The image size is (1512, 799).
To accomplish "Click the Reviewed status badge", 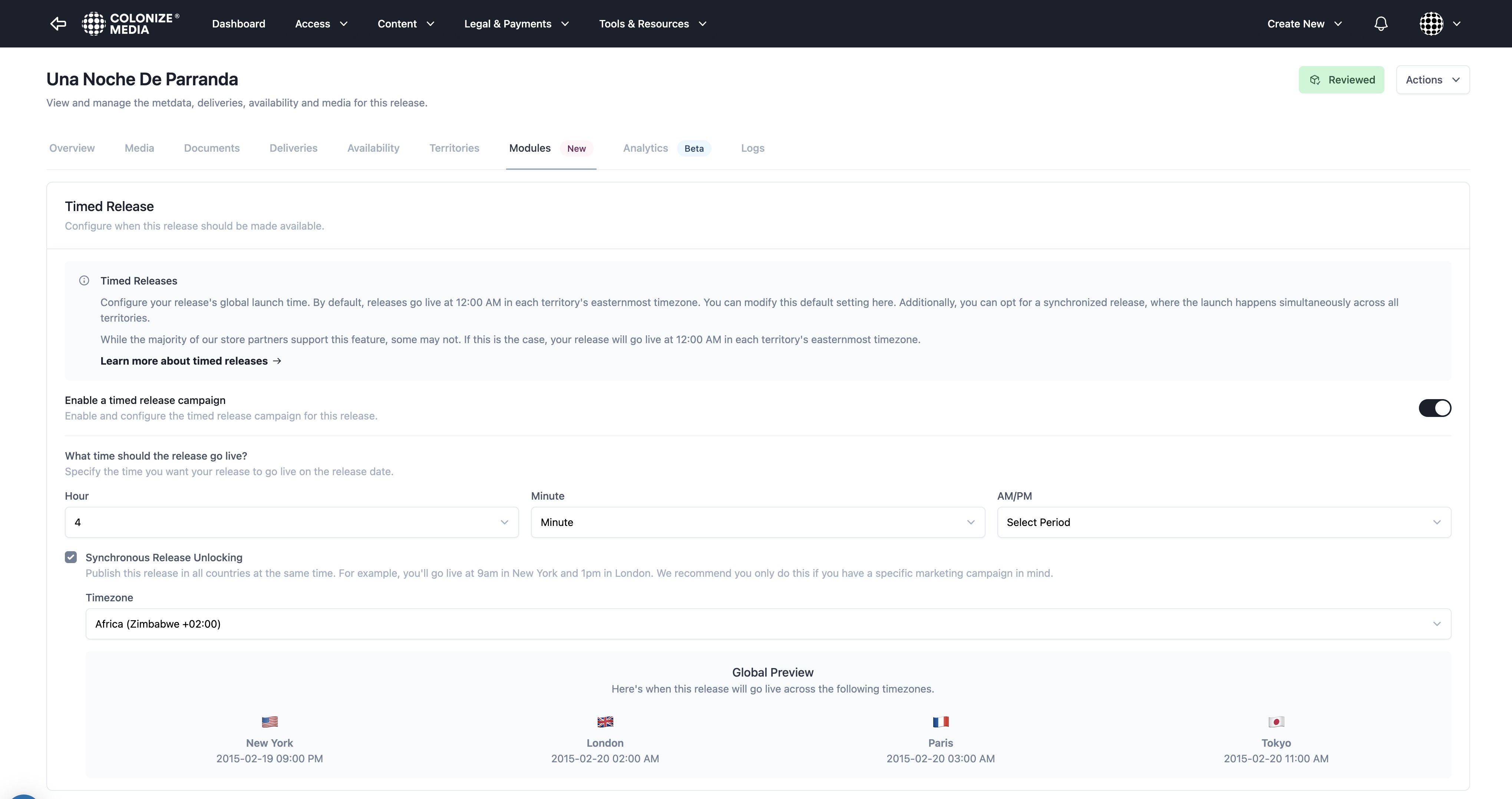I will (x=1341, y=80).
